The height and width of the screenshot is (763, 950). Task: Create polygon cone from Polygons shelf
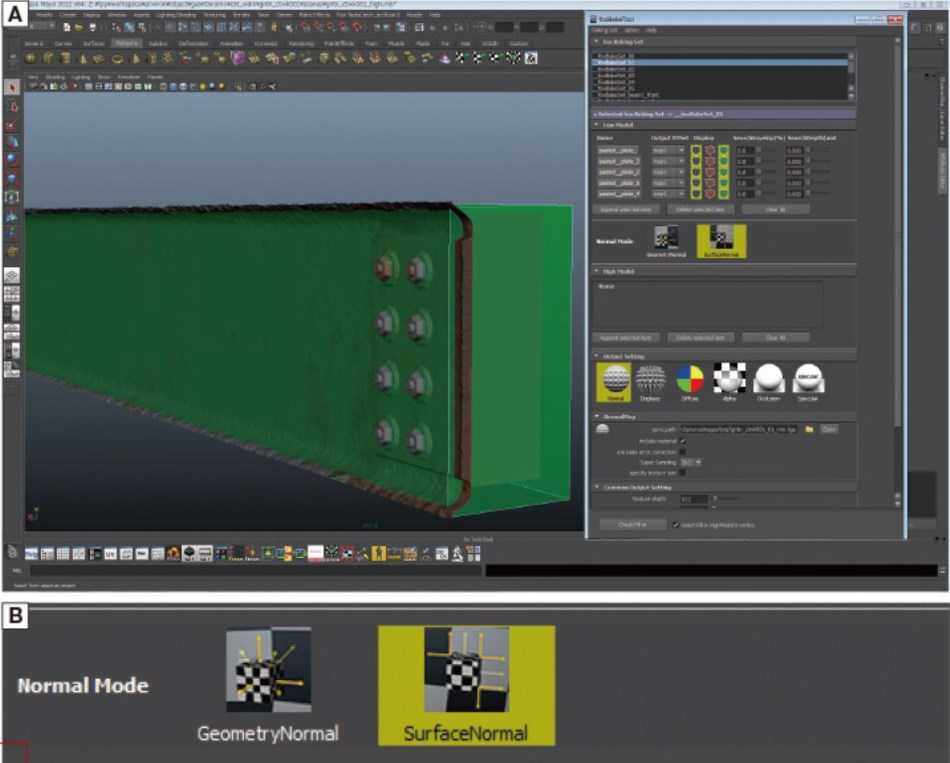click(83, 58)
